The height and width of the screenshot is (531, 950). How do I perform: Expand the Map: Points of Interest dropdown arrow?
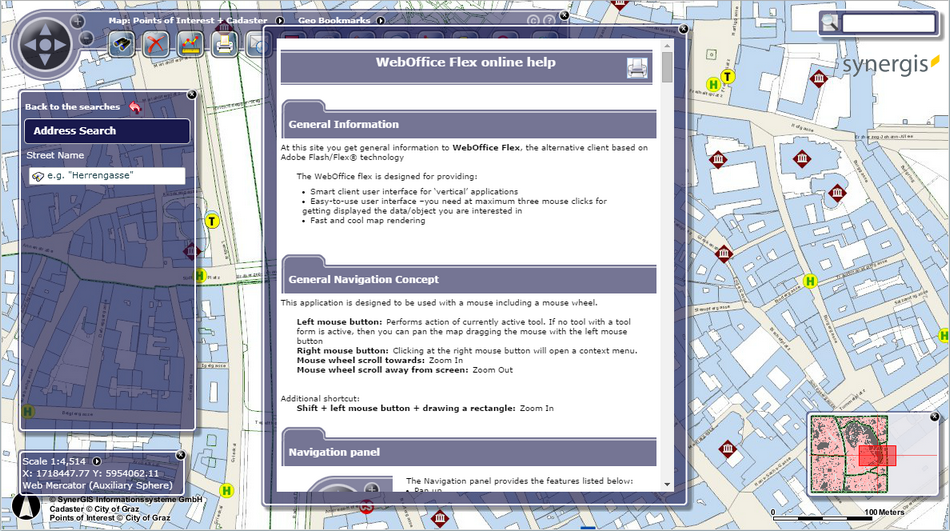coord(279,21)
